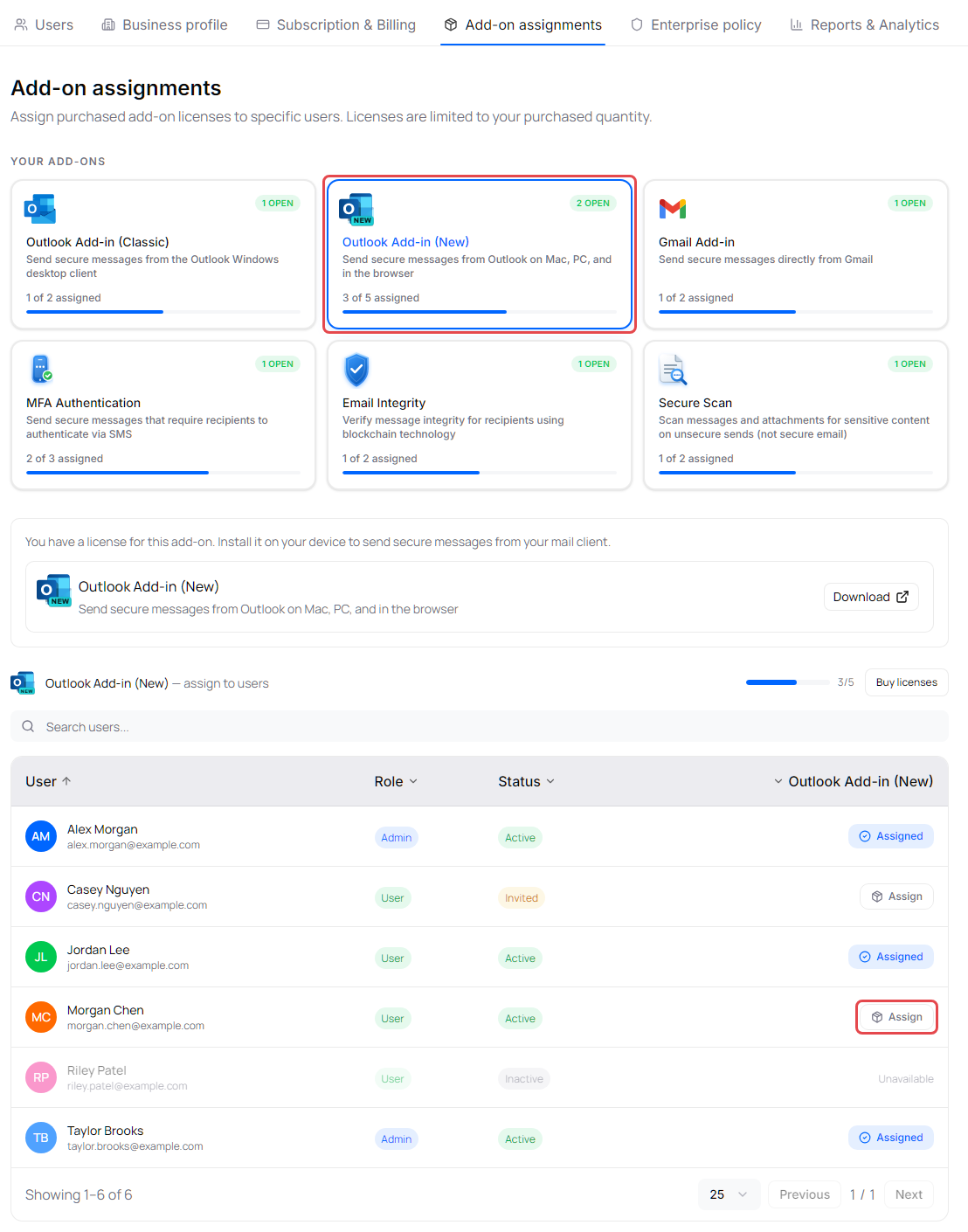Assign the add-on to Casey Nguyen
The image size is (968, 1232).
[x=897, y=896]
